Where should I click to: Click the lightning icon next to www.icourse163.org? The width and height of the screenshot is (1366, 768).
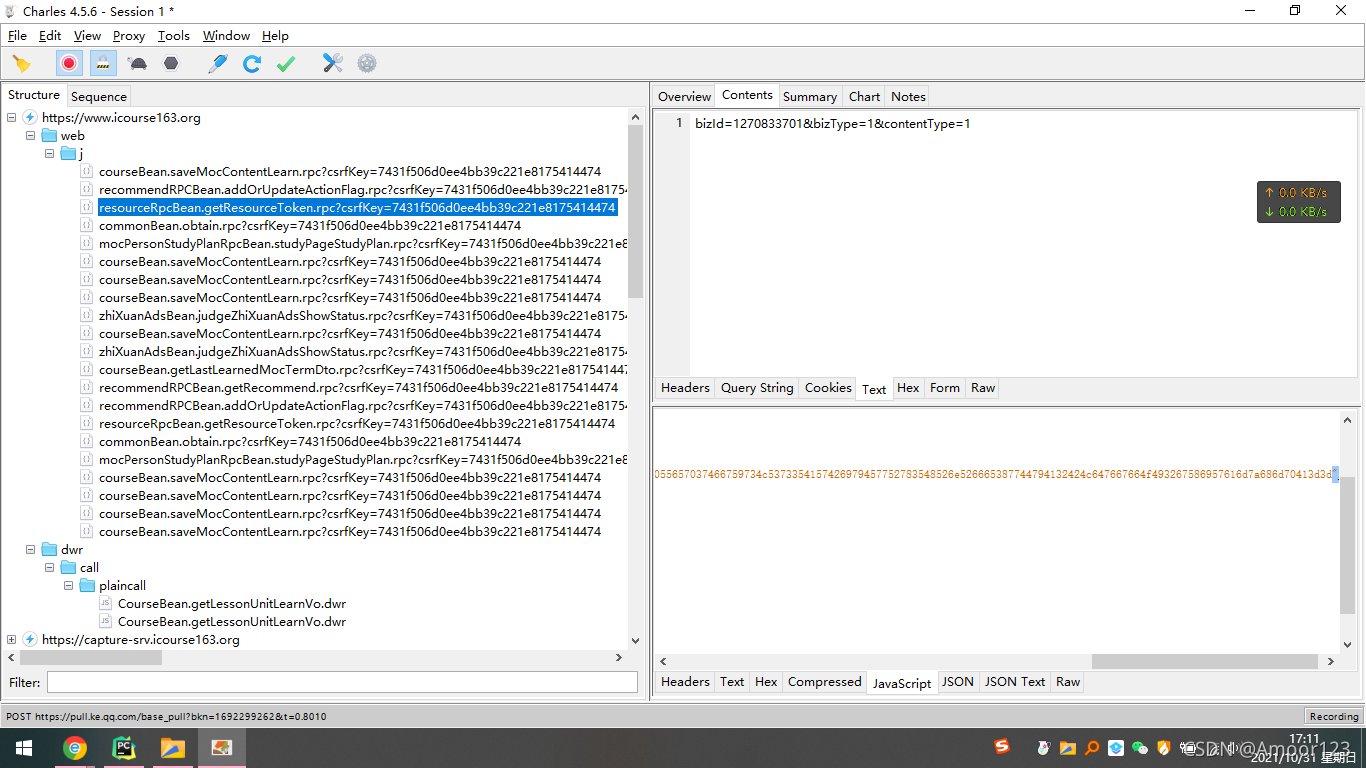tap(30, 118)
